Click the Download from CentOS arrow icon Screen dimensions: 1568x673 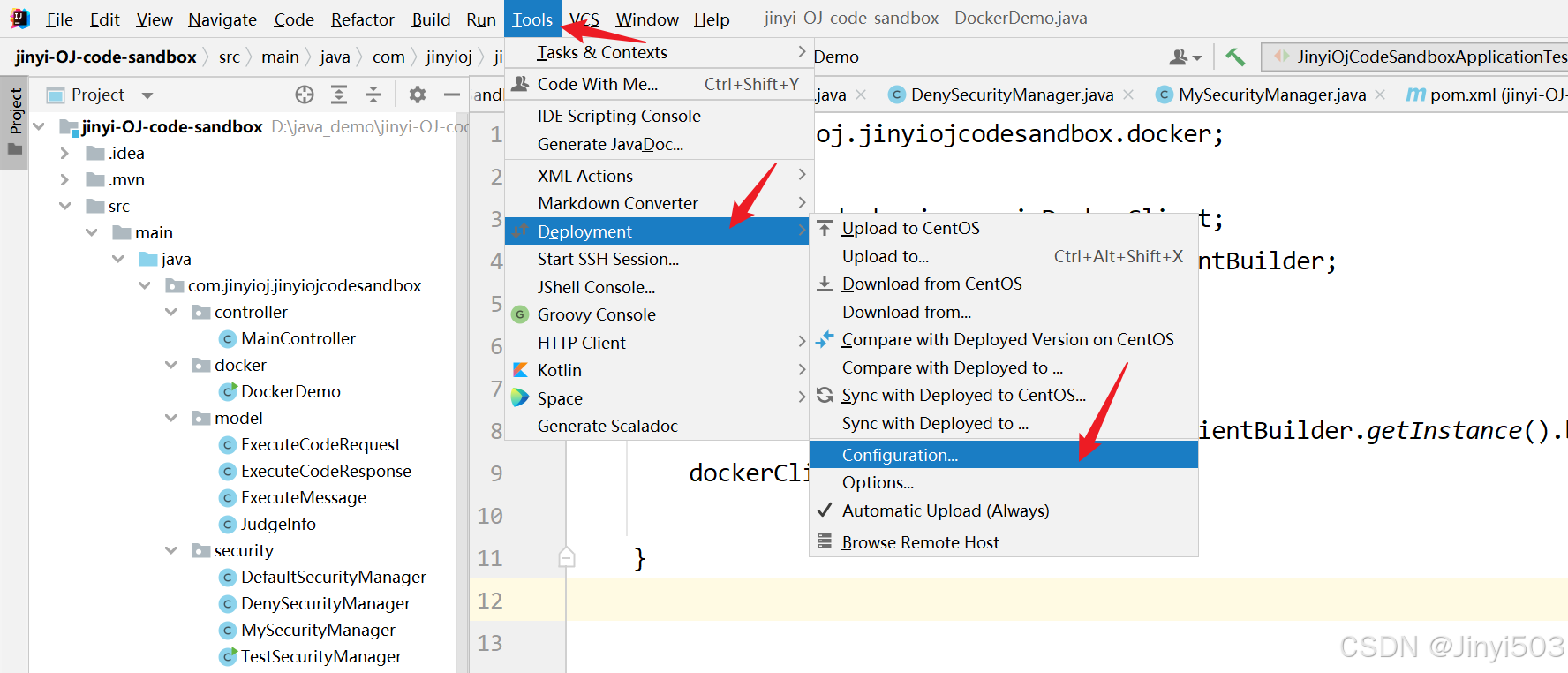824,284
